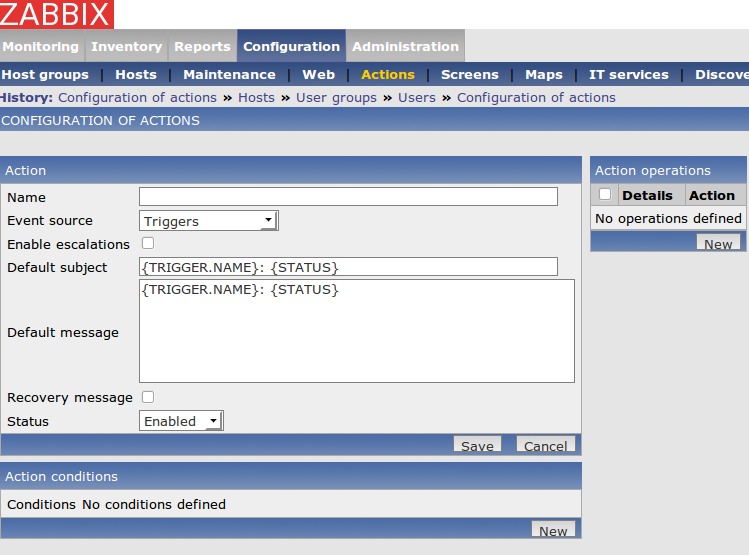Click the Zabbix logo

point(56,14)
